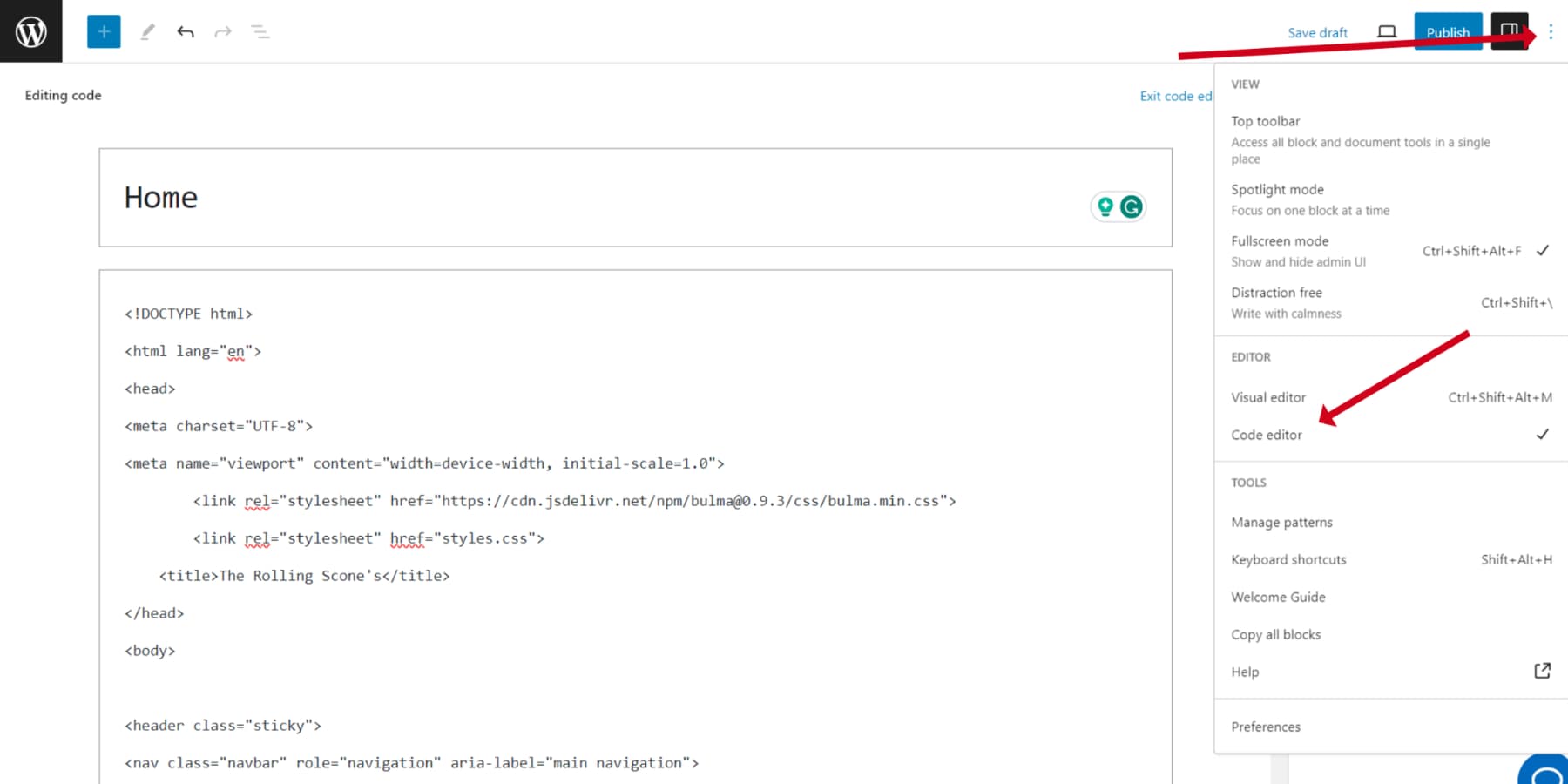Image resolution: width=1568 pixels, height=784 pixels.
Task: Click inside the Home title field
Action: click(x=348, y=198)
